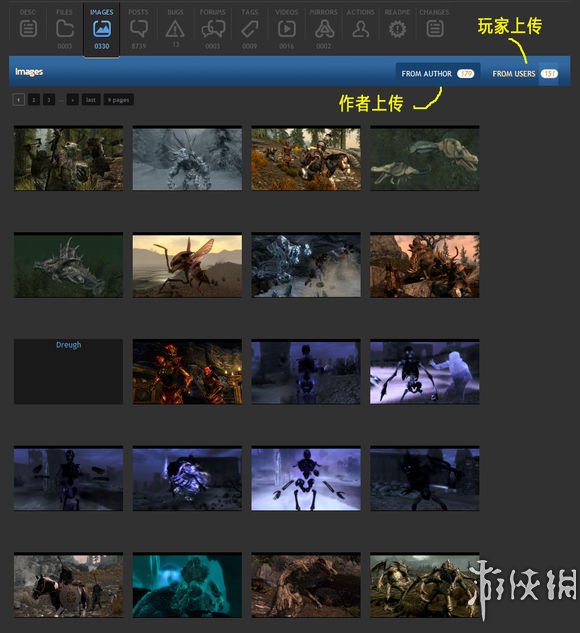Viewport: 580px width, 633px height.
Task: Open the teal glowing cave thumbnail
Action: pos(187,585)
